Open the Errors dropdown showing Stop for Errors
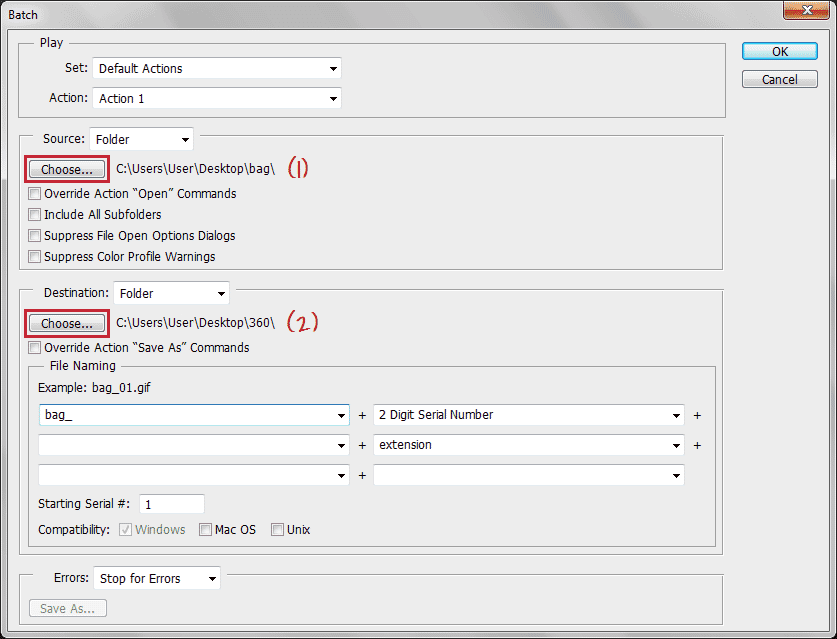Viewport: 837px width, 639px height. click(157, 579)
